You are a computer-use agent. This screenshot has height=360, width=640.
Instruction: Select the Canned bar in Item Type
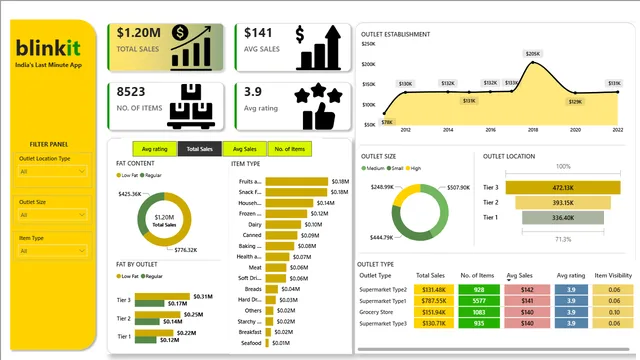tap(281, 235)
